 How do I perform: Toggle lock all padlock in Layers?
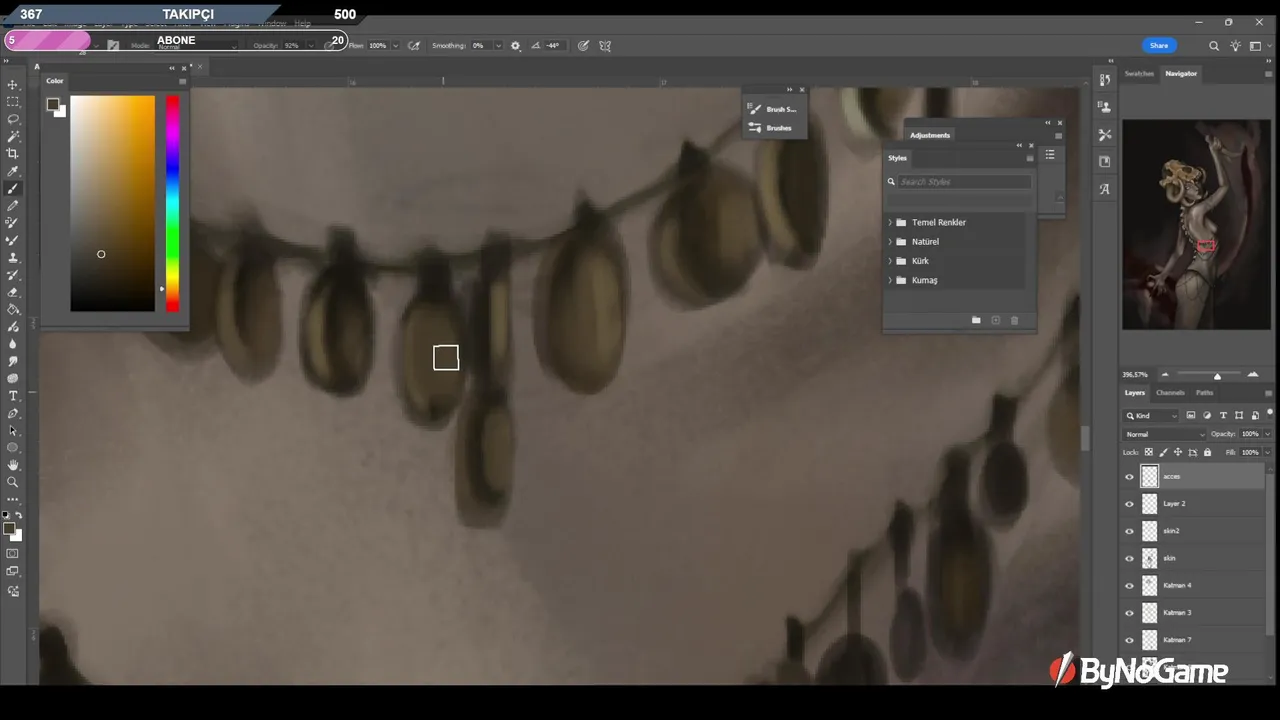pyautogui.click(x=1207, y=452)
